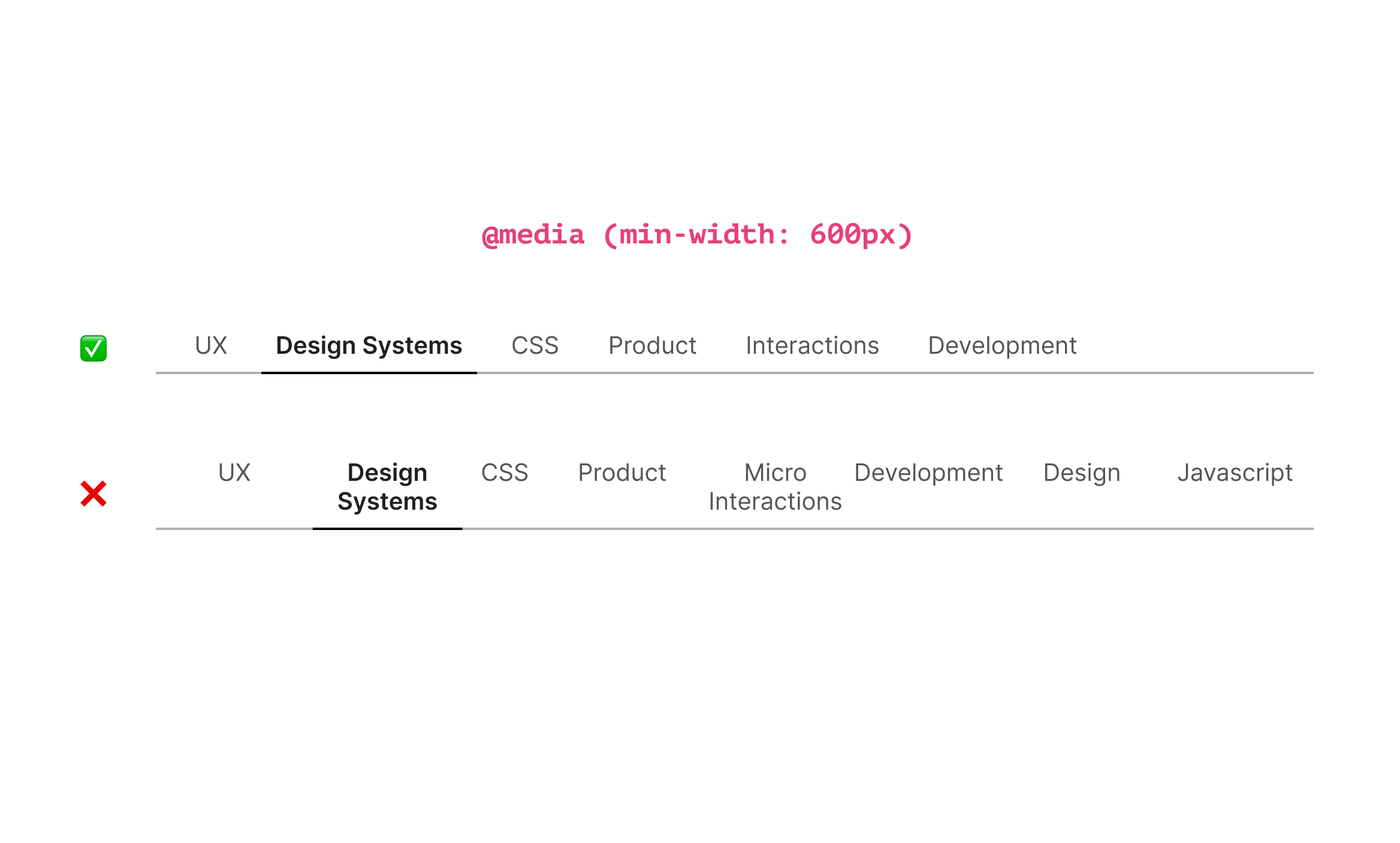Select UX in the bottom tab row

coord(234,473)
